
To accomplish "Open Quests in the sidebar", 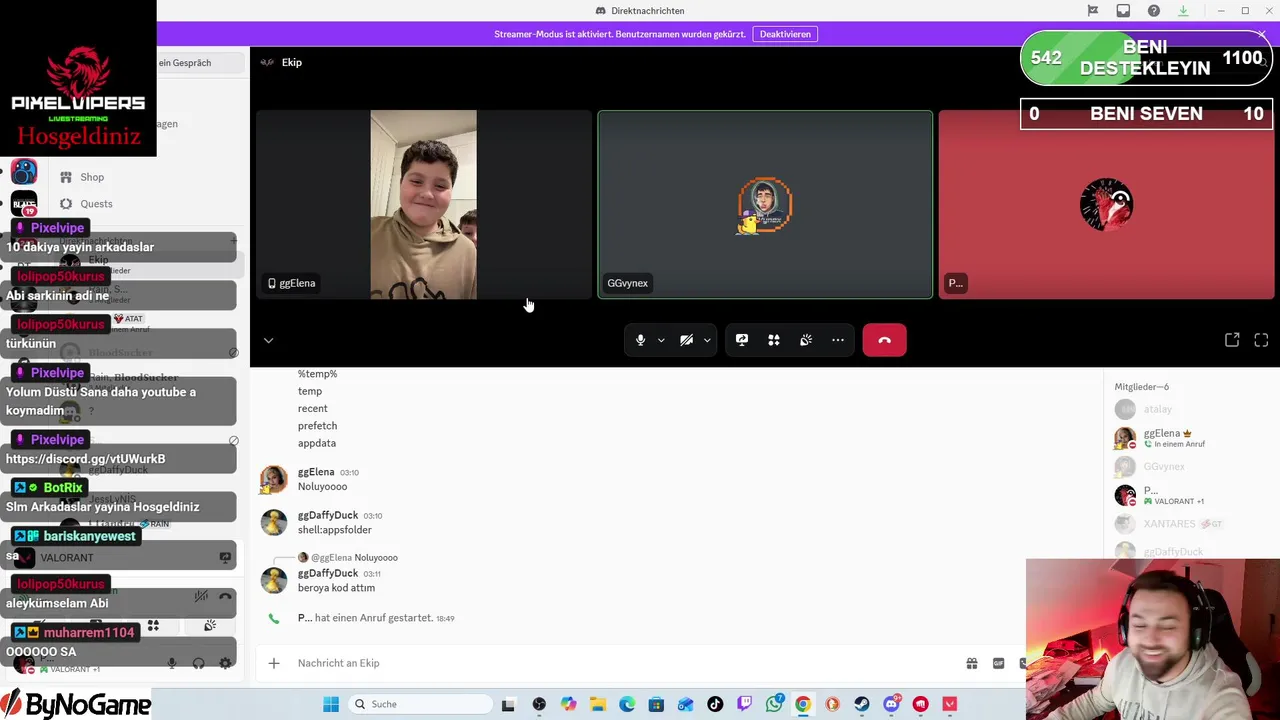I will [96, 204].
